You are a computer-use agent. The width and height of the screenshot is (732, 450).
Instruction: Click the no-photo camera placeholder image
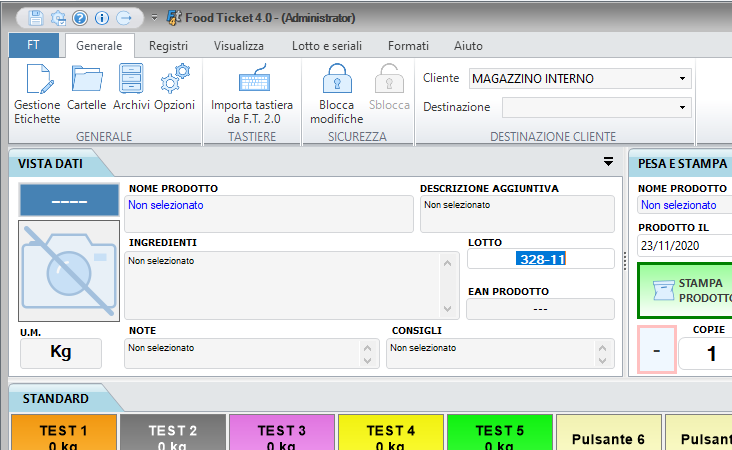coord(69,271)
